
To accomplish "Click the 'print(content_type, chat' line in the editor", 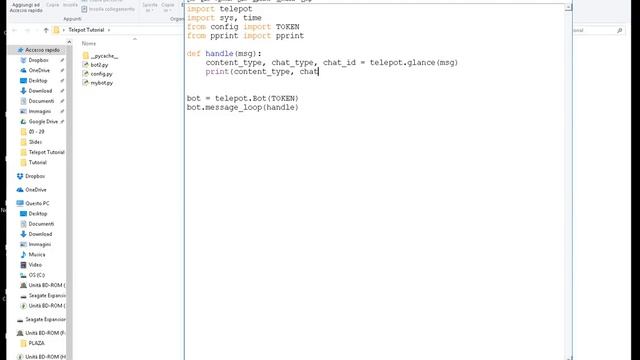I will coord(262,72).
